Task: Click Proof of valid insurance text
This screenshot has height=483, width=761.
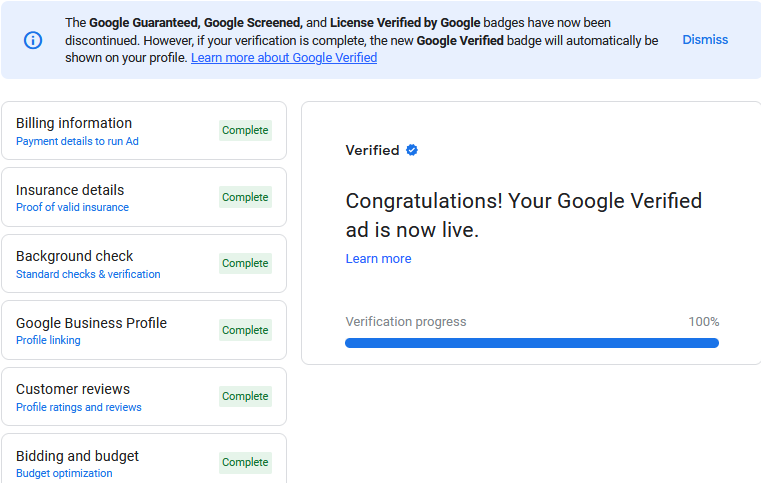Action: pos(72,207)
